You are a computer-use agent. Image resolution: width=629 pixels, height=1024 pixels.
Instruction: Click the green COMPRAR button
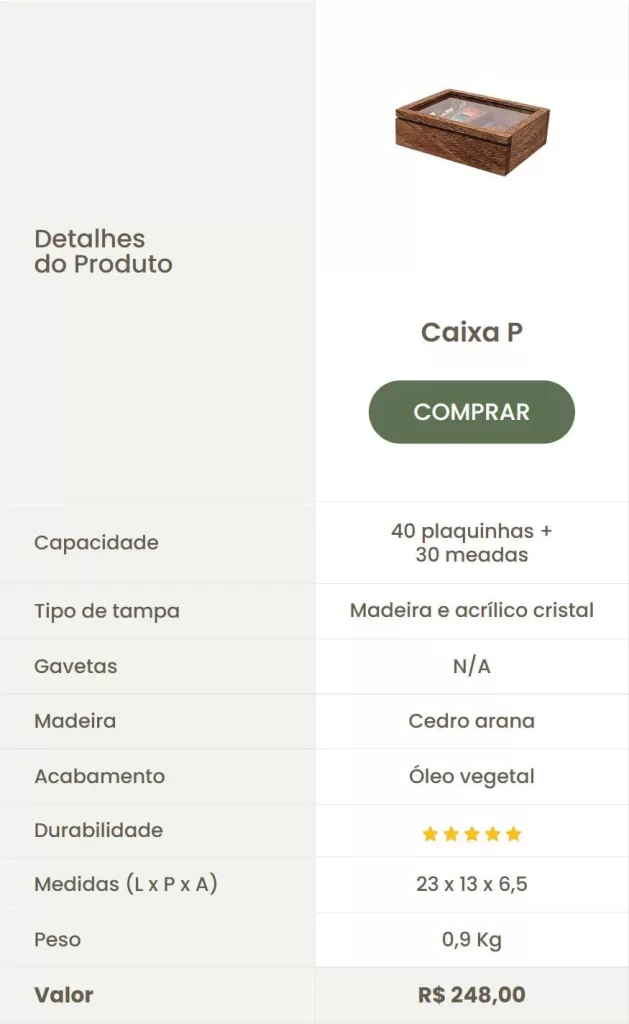(x=471, y=412)
